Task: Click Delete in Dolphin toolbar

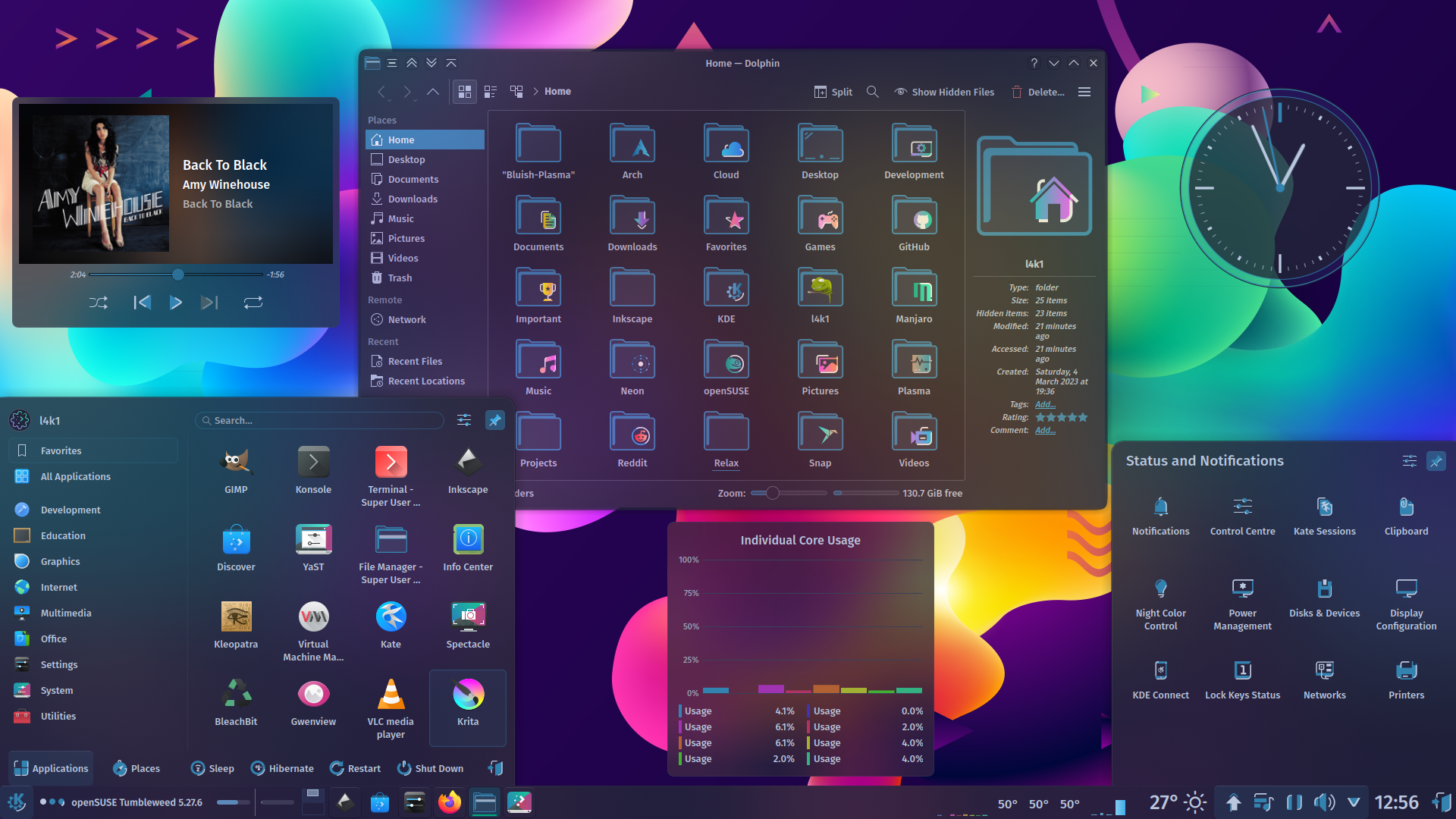Action: click(x=1037, y=92)
